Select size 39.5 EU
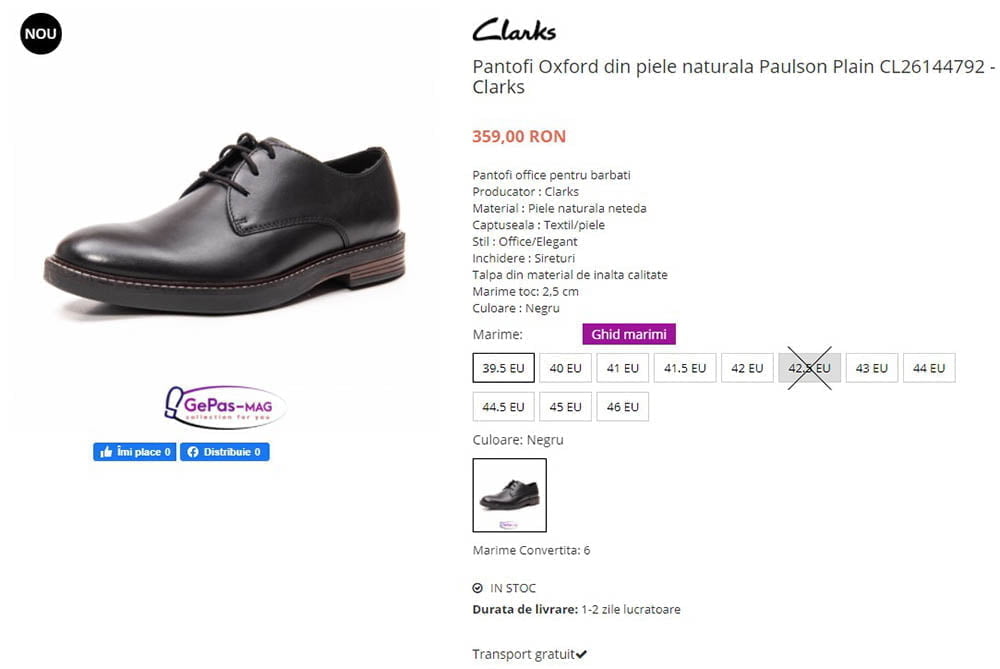This screenshot has width=1000, height=669. point(503,368)
